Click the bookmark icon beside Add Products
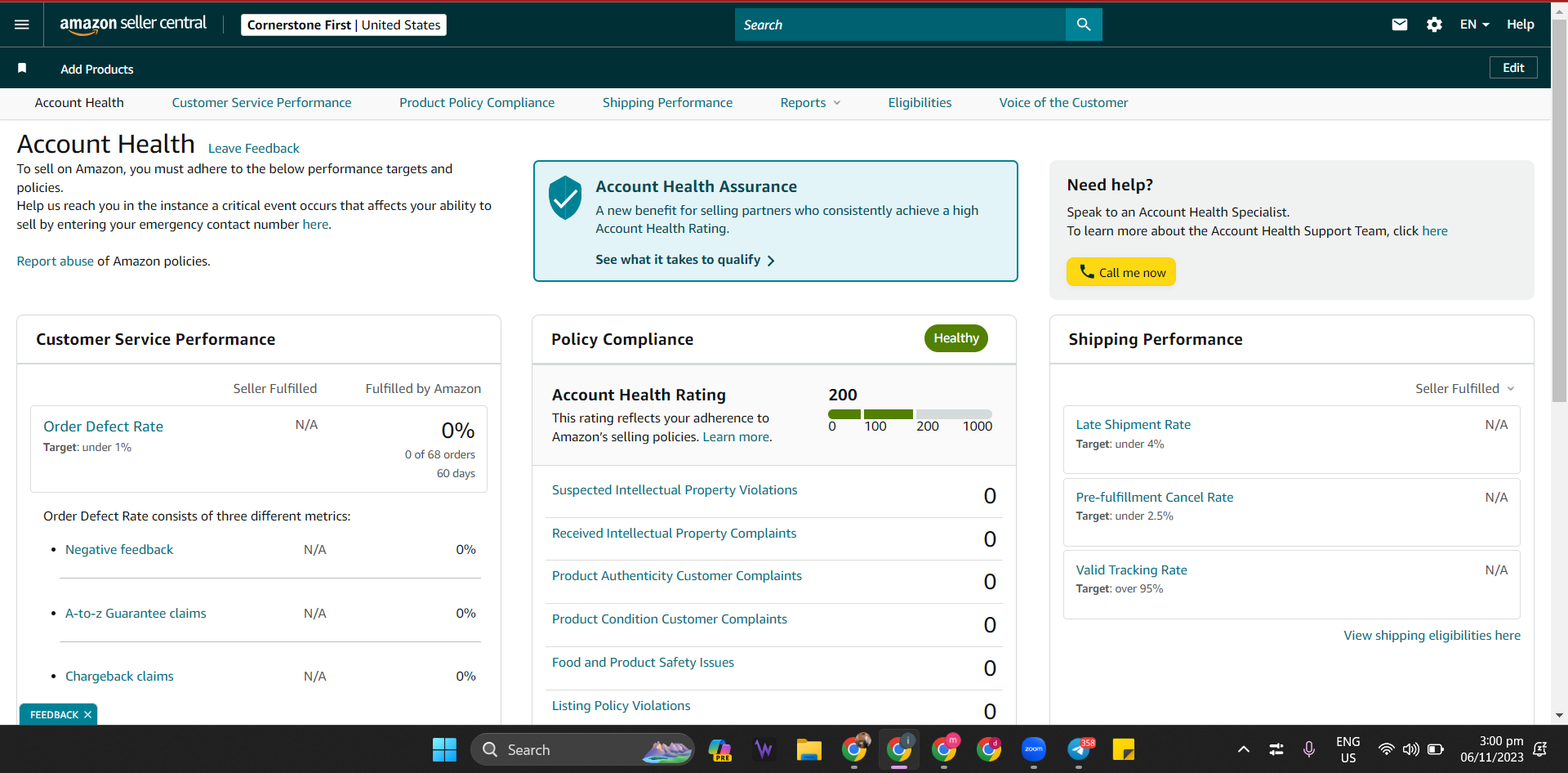 pyautogui.click(x=22, y=69)
